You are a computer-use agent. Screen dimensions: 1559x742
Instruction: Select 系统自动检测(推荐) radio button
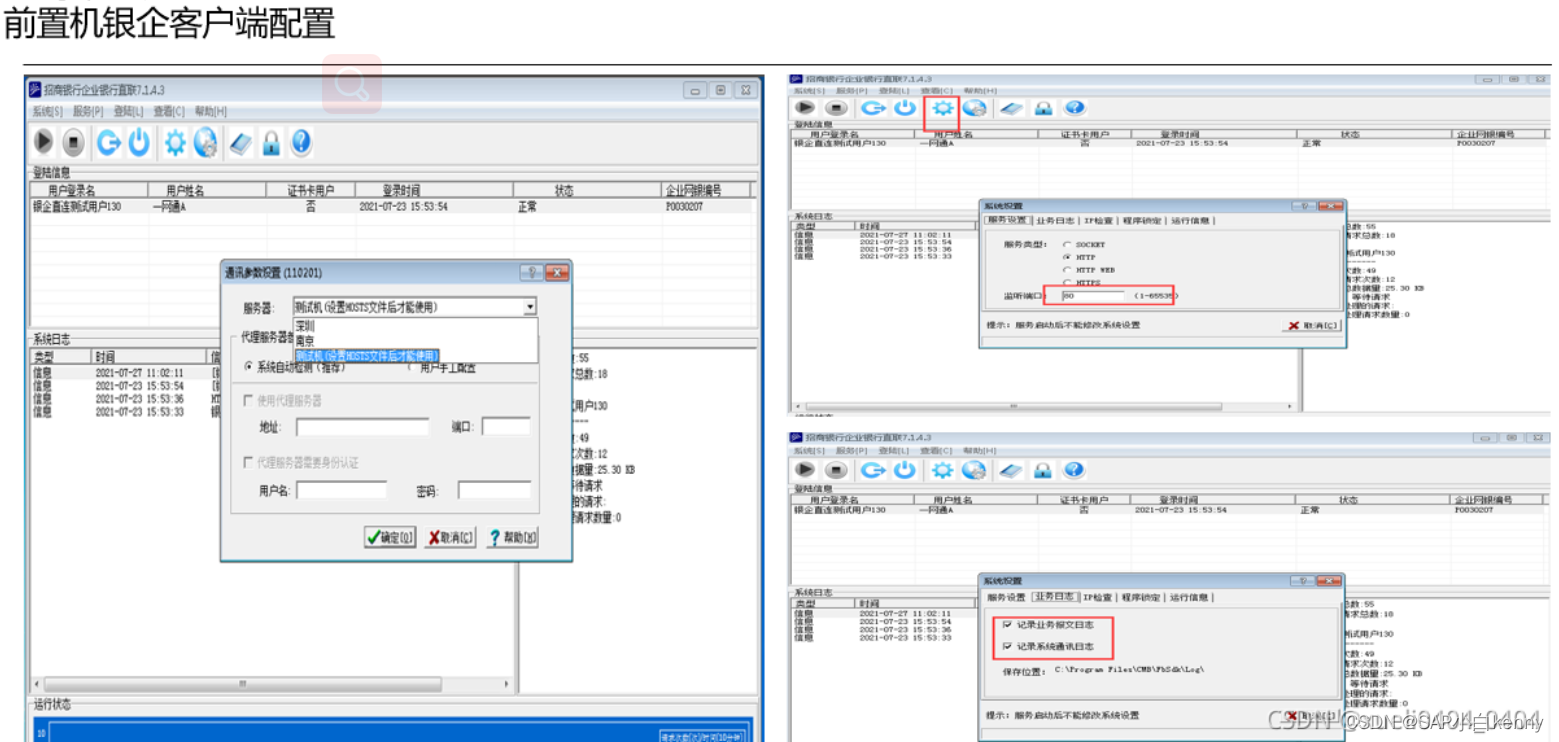click(x=250, y=367)
